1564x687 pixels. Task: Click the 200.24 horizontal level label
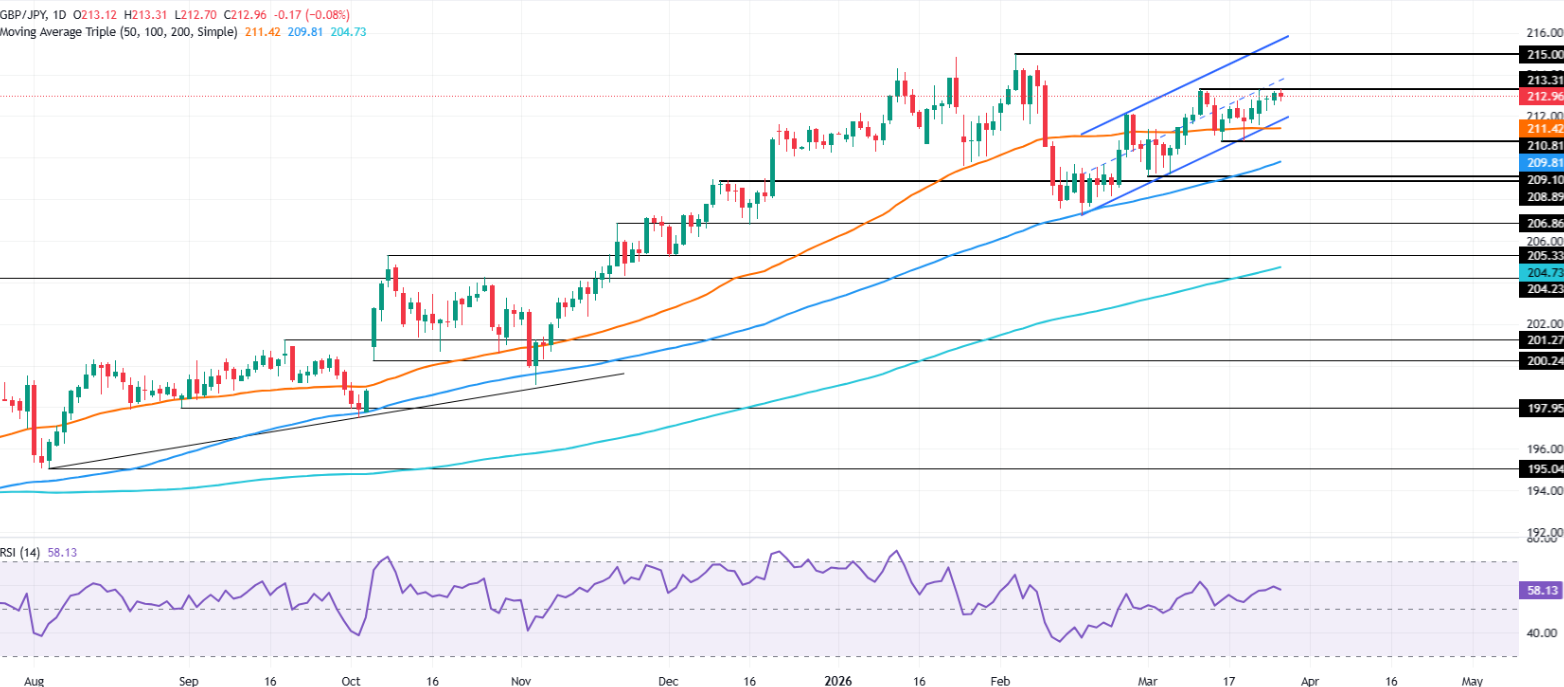(1540, 361)
